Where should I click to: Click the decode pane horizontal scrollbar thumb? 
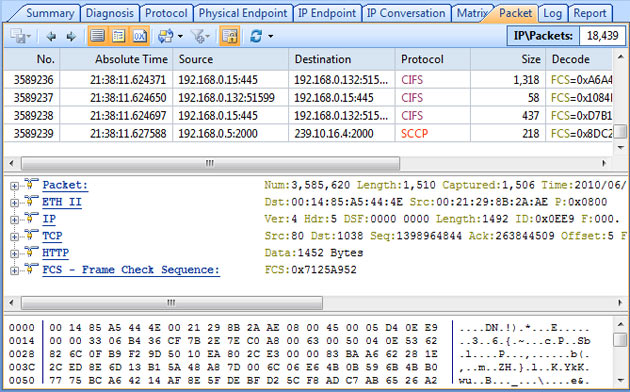click(x=172, y=302)
